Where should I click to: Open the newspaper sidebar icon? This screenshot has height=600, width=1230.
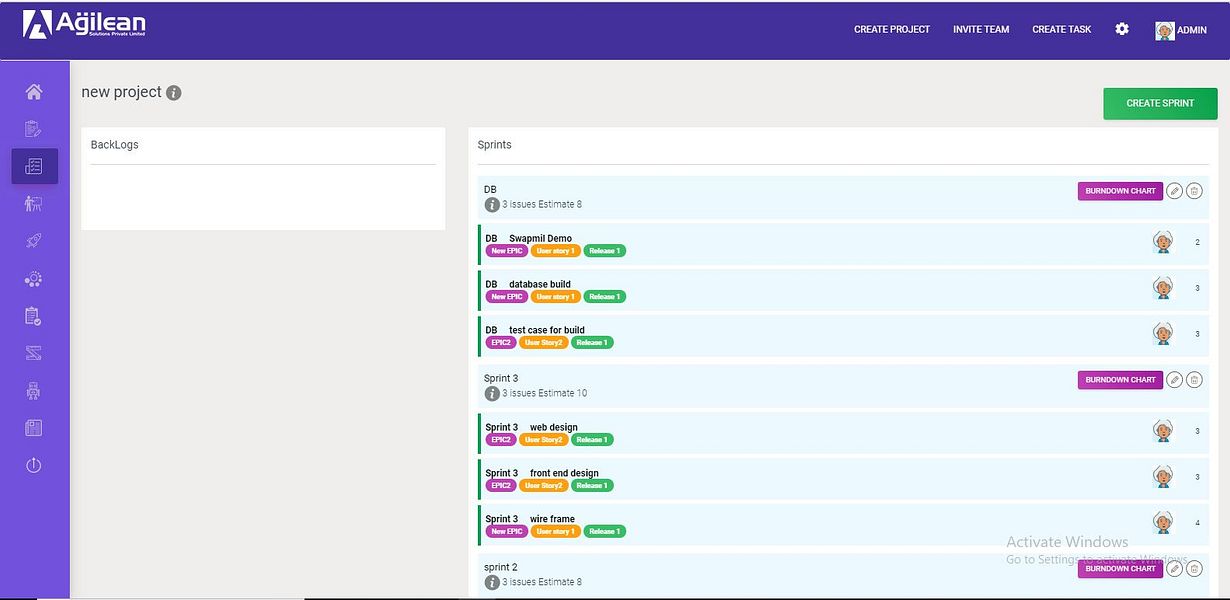[x=34, y=428]
